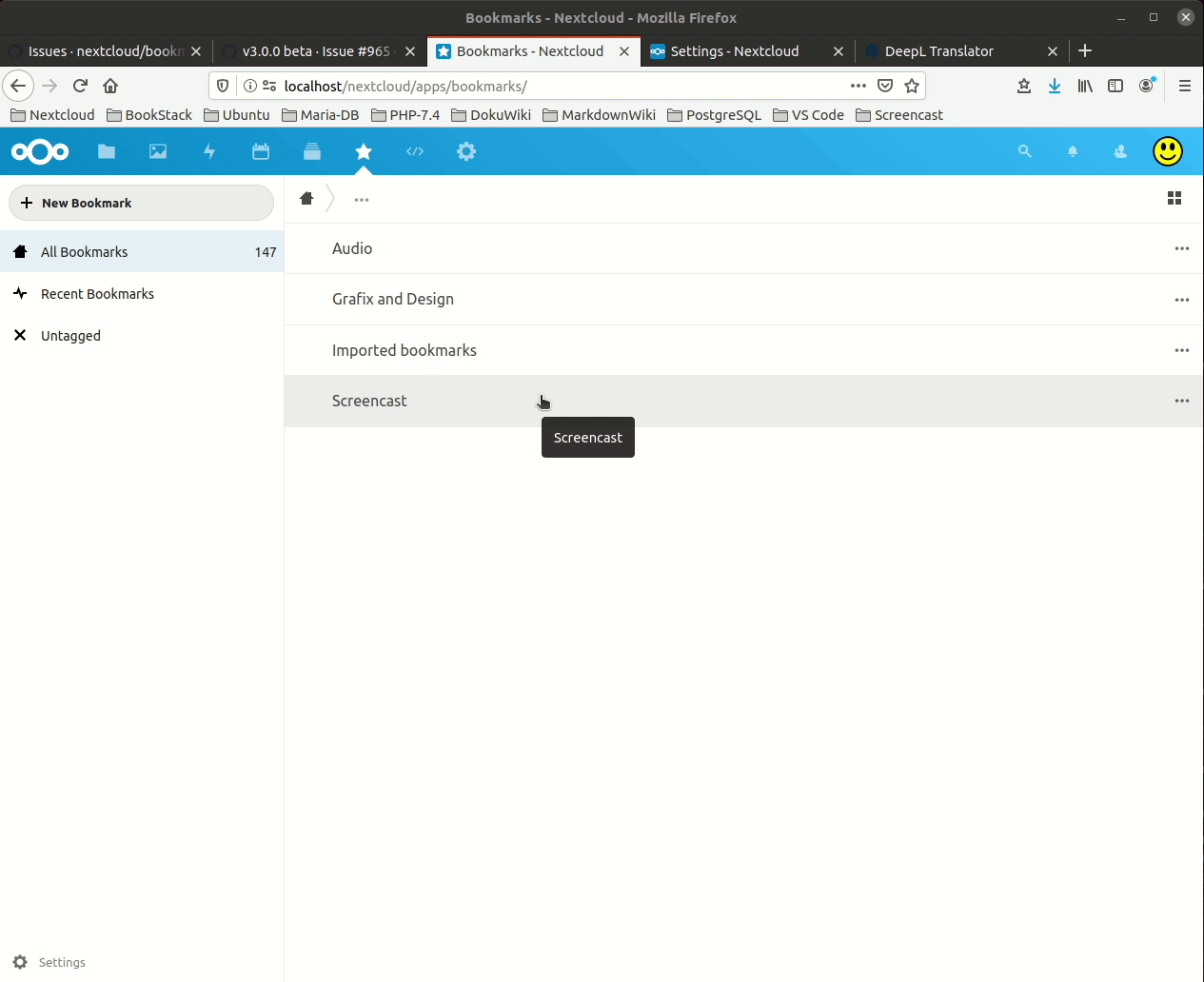
Task: Open actions menu for Imported bookmarks
Action: pyautogui.click(x=1182, y=350)
